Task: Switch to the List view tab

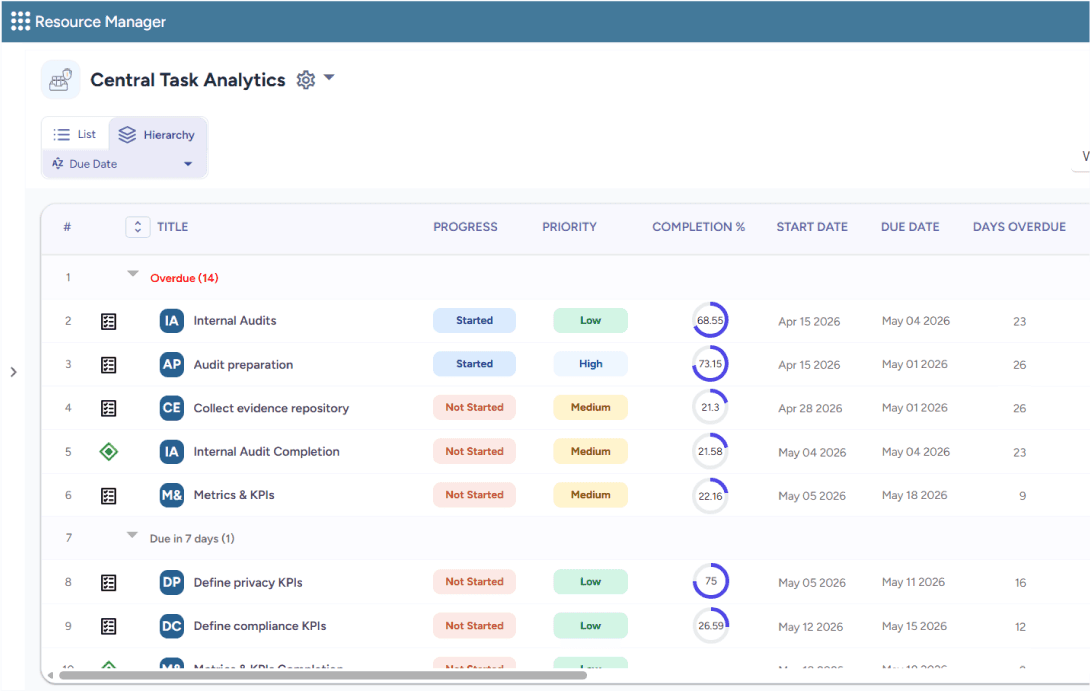Action: [75, 134]
